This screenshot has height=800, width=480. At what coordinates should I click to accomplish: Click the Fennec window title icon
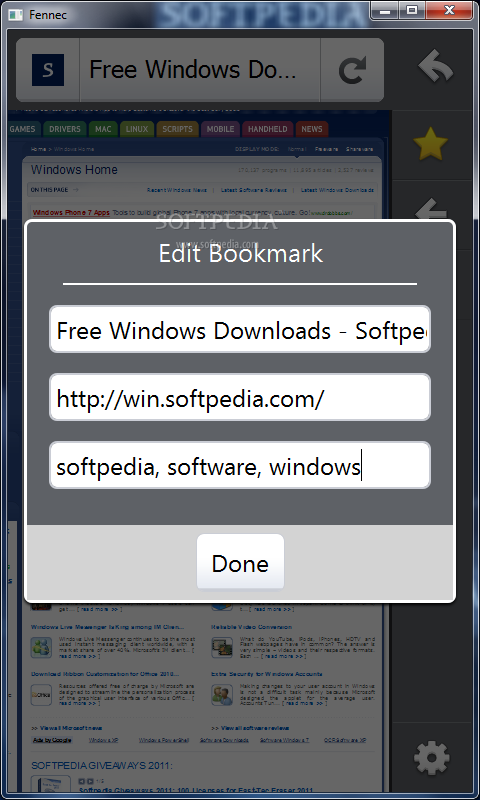click(16, 14)
